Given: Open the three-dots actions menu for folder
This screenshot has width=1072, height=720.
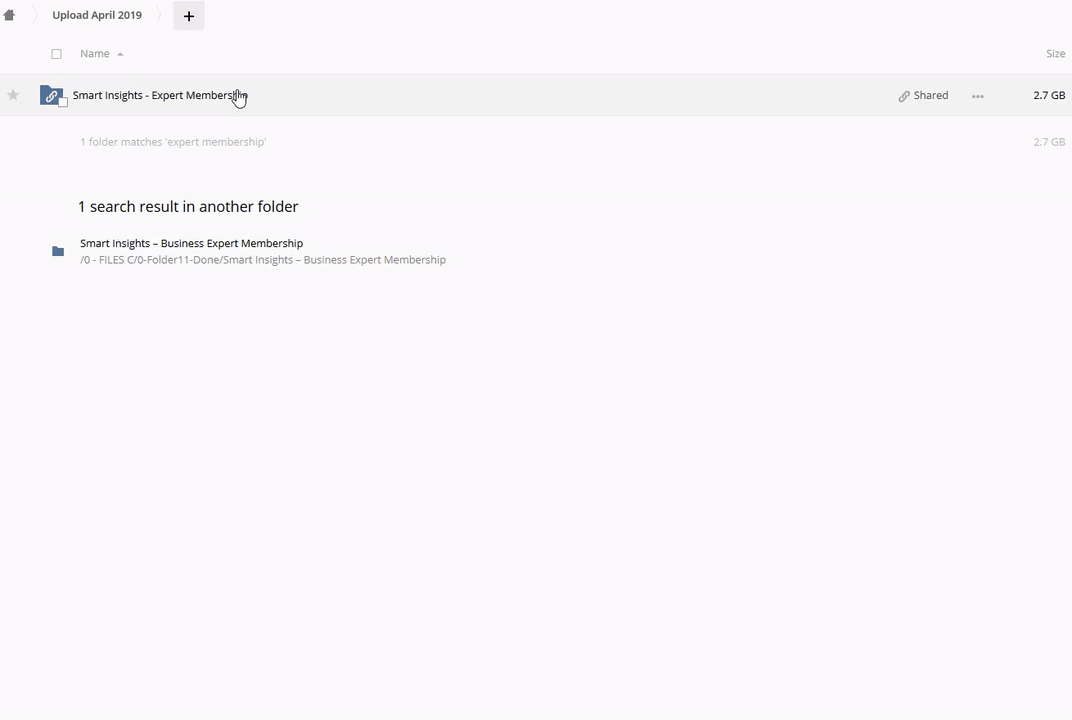Looking at the screenshot, I should point(977,96).
